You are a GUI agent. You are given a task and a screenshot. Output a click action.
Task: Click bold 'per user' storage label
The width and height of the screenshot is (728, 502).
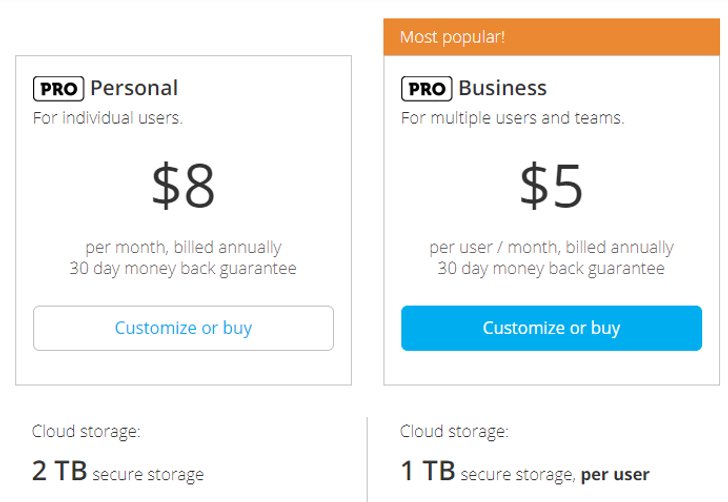click(x=615, y=475)
